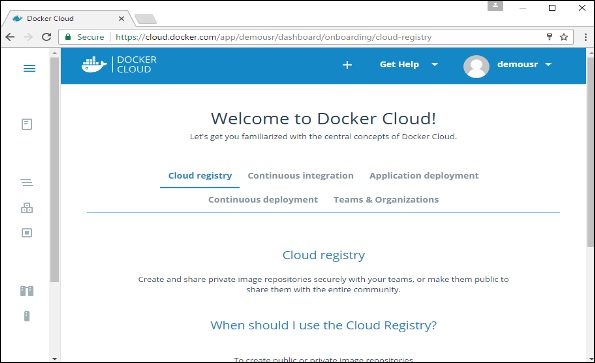Open the Teams & Organizations tab
The width and height of the screenshot is (595, 363).
tap(386, 200)
